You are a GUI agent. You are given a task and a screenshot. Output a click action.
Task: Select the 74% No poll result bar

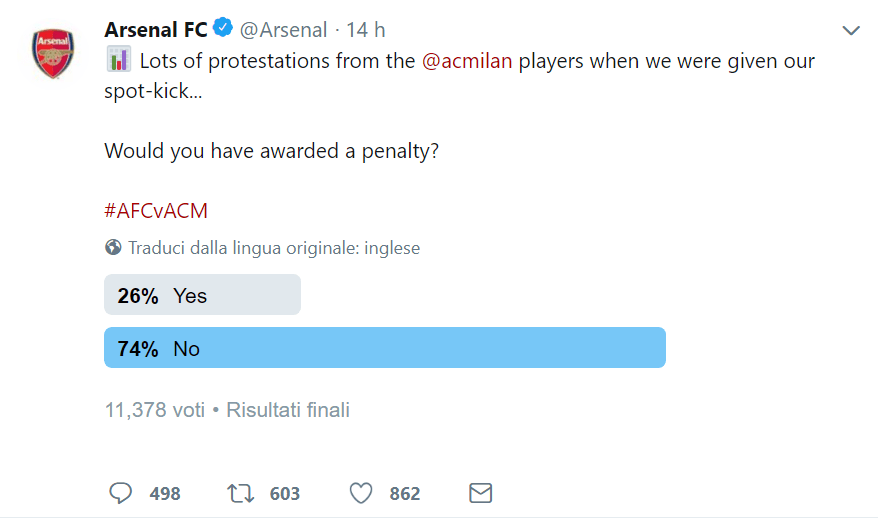tap(384, 348)
